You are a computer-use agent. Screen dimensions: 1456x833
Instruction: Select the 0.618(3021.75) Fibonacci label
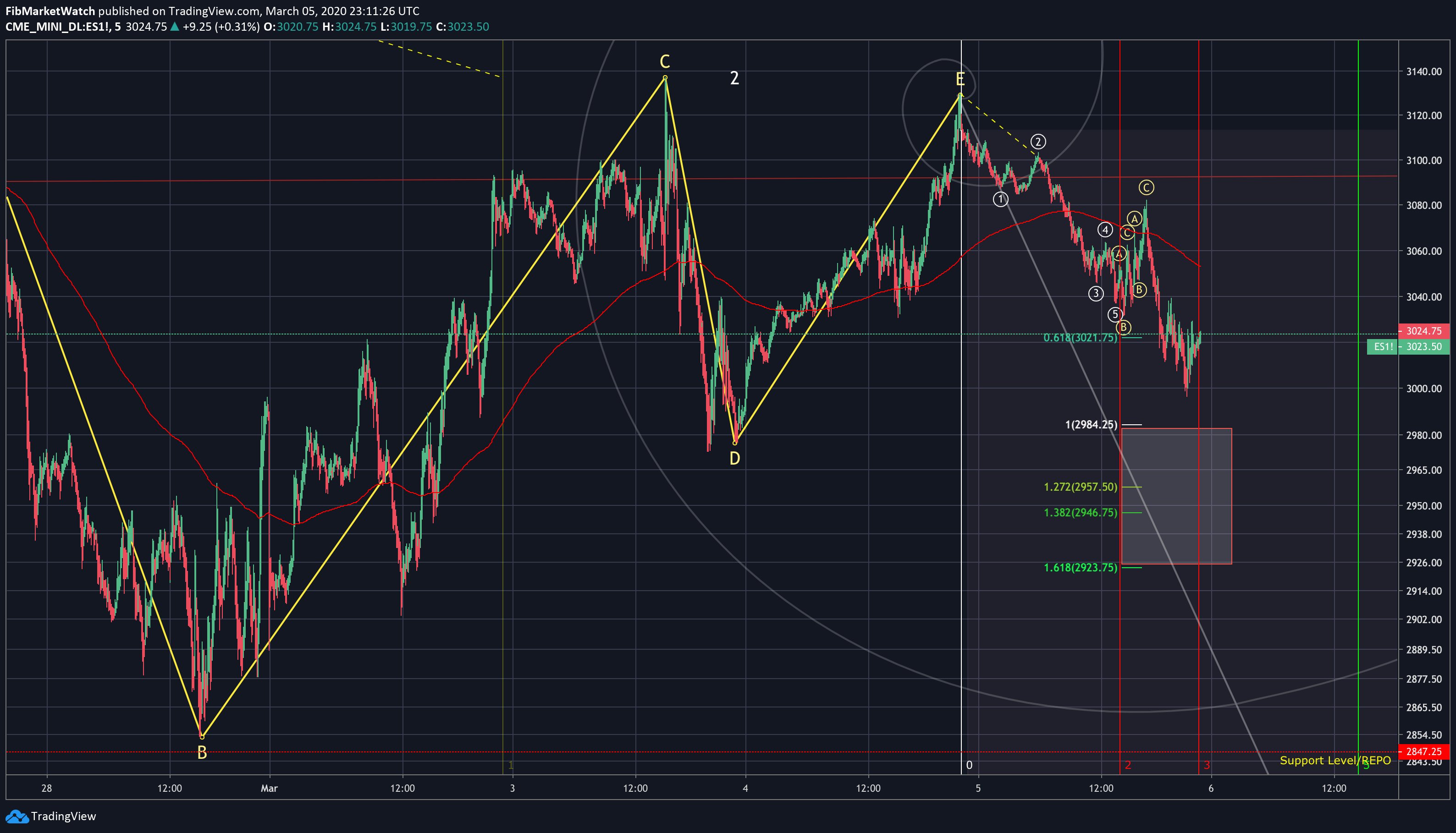[1080, 338]
